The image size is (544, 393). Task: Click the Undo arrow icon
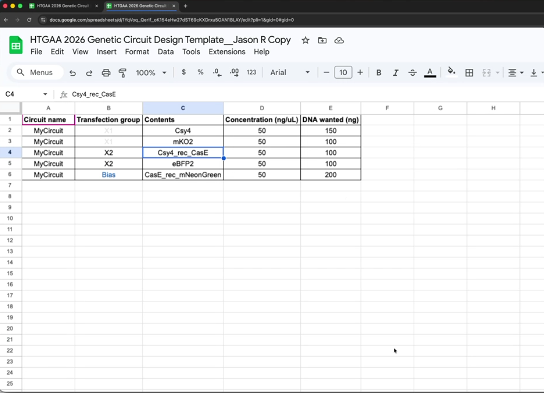[73, 73]
